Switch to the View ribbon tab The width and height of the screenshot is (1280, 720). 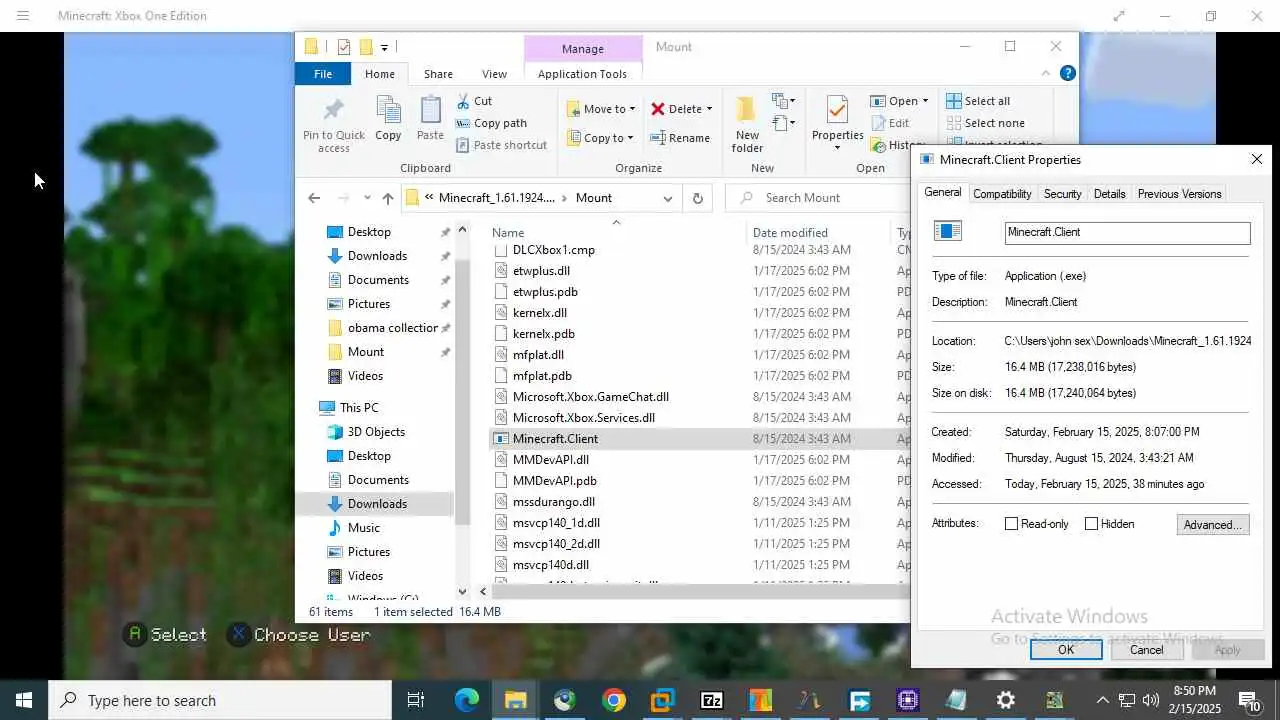coord(494,74)
